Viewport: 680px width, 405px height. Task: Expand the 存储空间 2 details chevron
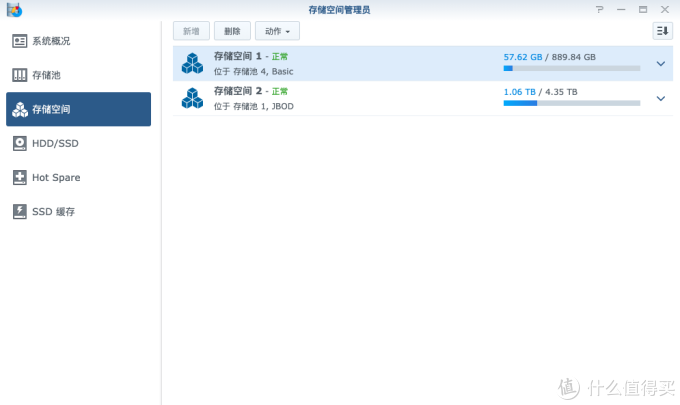pyautogui.click(x=660, y=98)
